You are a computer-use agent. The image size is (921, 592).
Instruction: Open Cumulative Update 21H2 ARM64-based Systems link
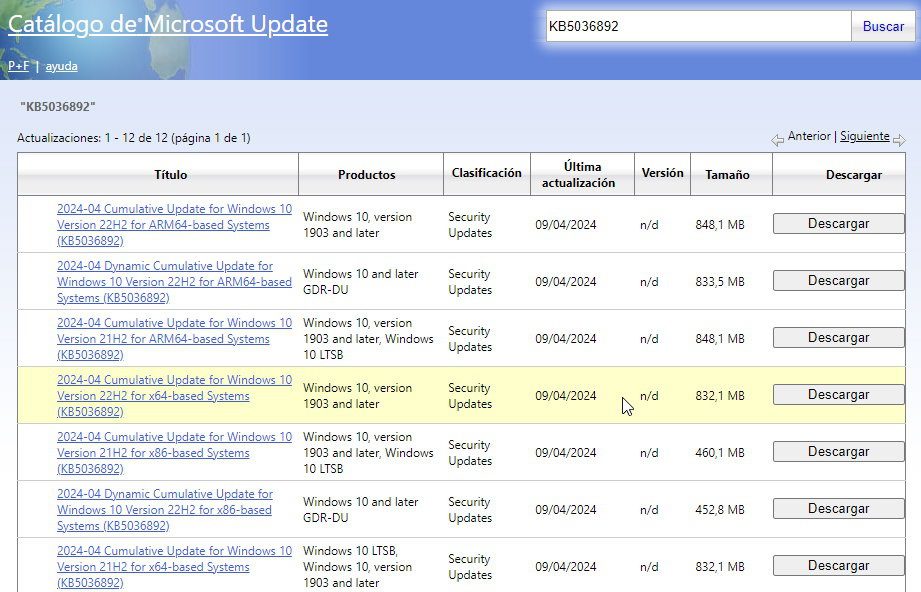pos(174,339)
